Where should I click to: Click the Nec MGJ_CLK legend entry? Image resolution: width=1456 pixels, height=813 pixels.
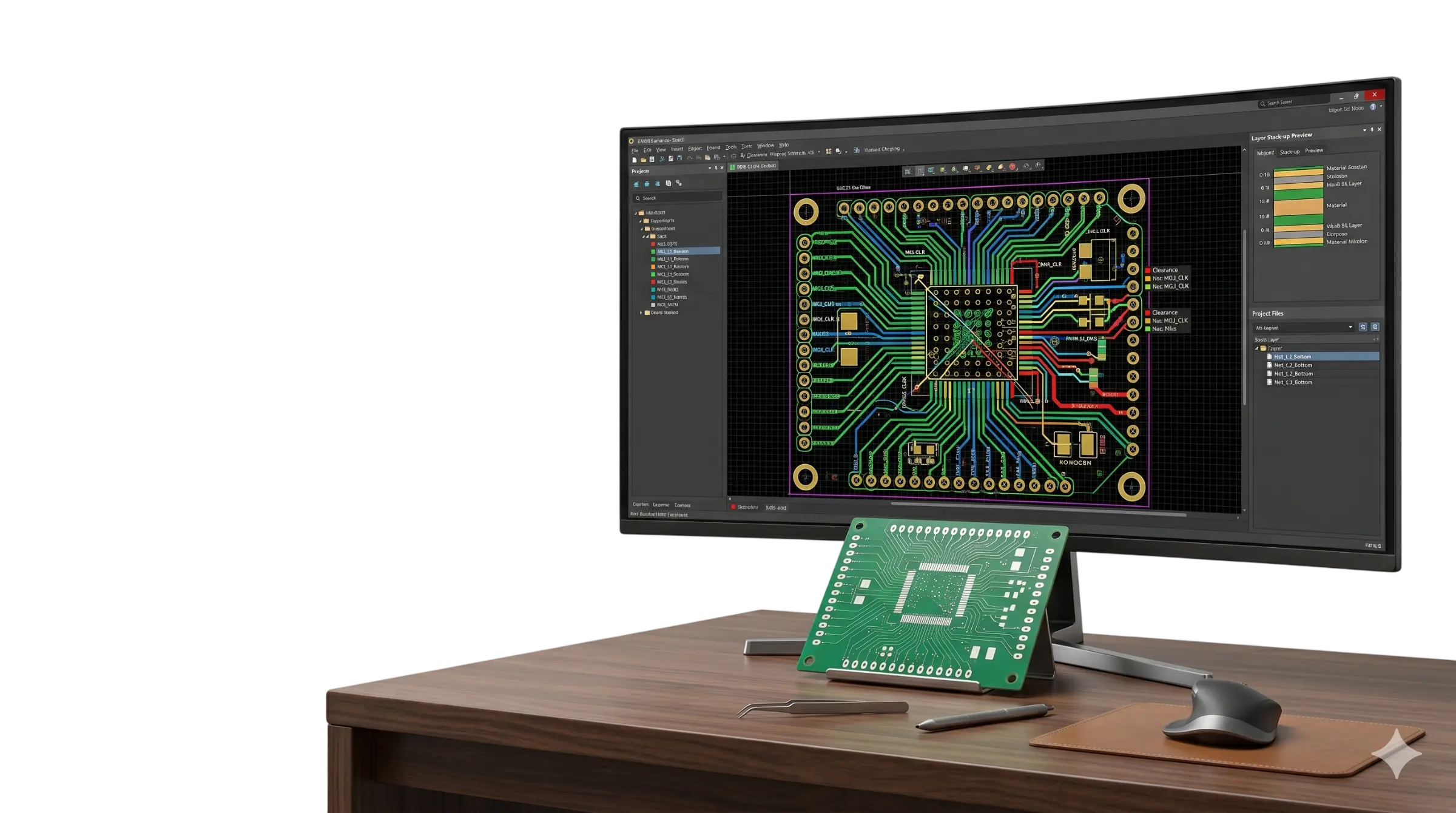[1170, 286]
